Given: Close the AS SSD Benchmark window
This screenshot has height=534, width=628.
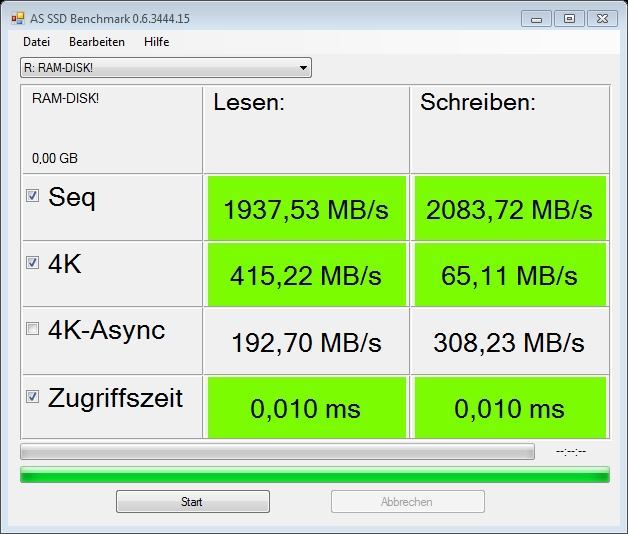Looking at the screenshot, I should (x=602, y=19).
